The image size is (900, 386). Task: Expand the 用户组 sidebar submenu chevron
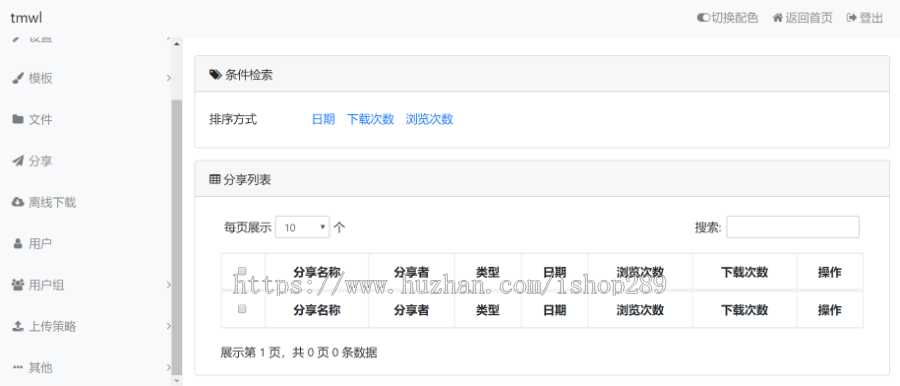point(169,285)
